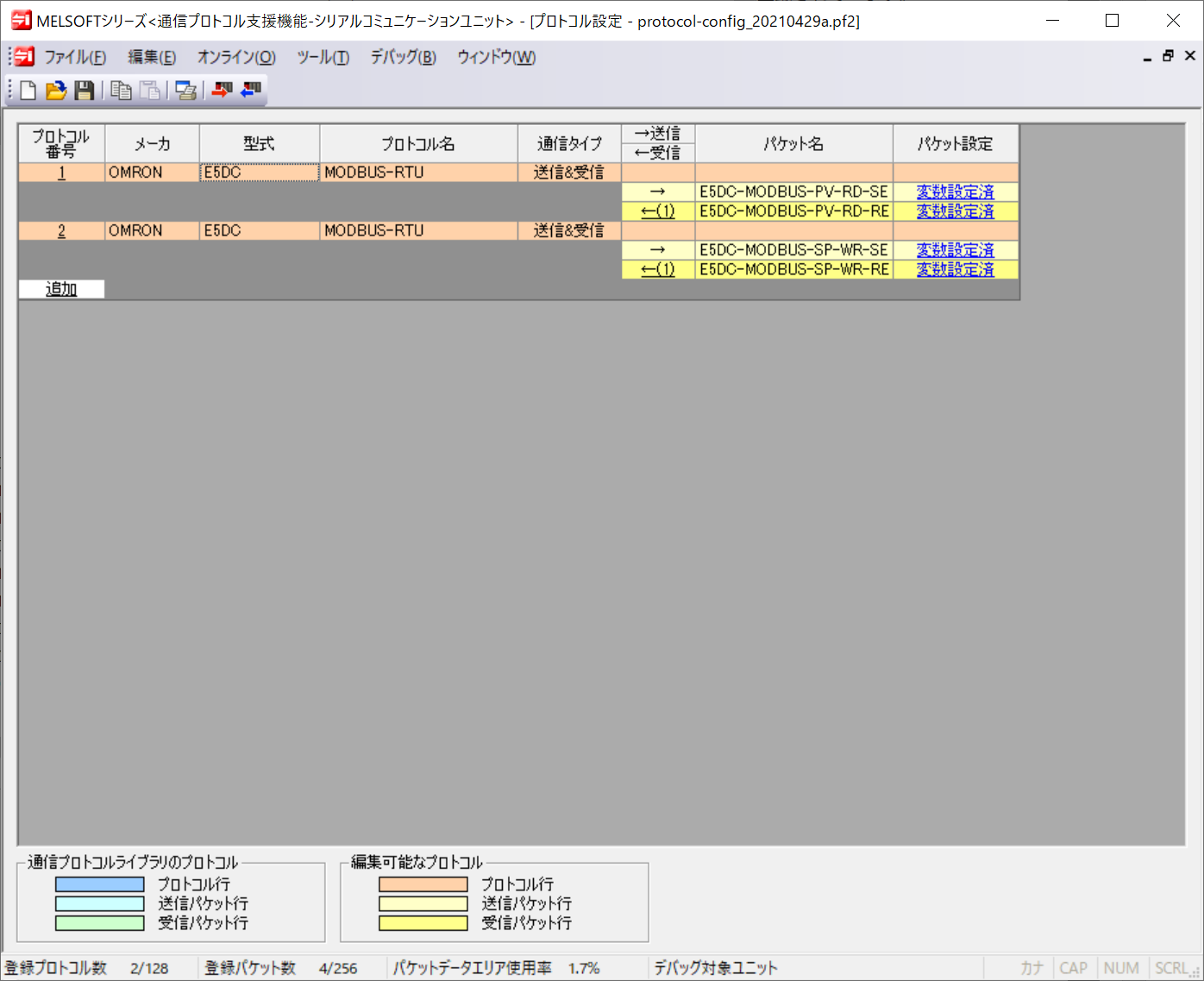Open the ウィンドウ(W) menu
The height and width of the screenshot is (981, 1204).
click(497, 58)
